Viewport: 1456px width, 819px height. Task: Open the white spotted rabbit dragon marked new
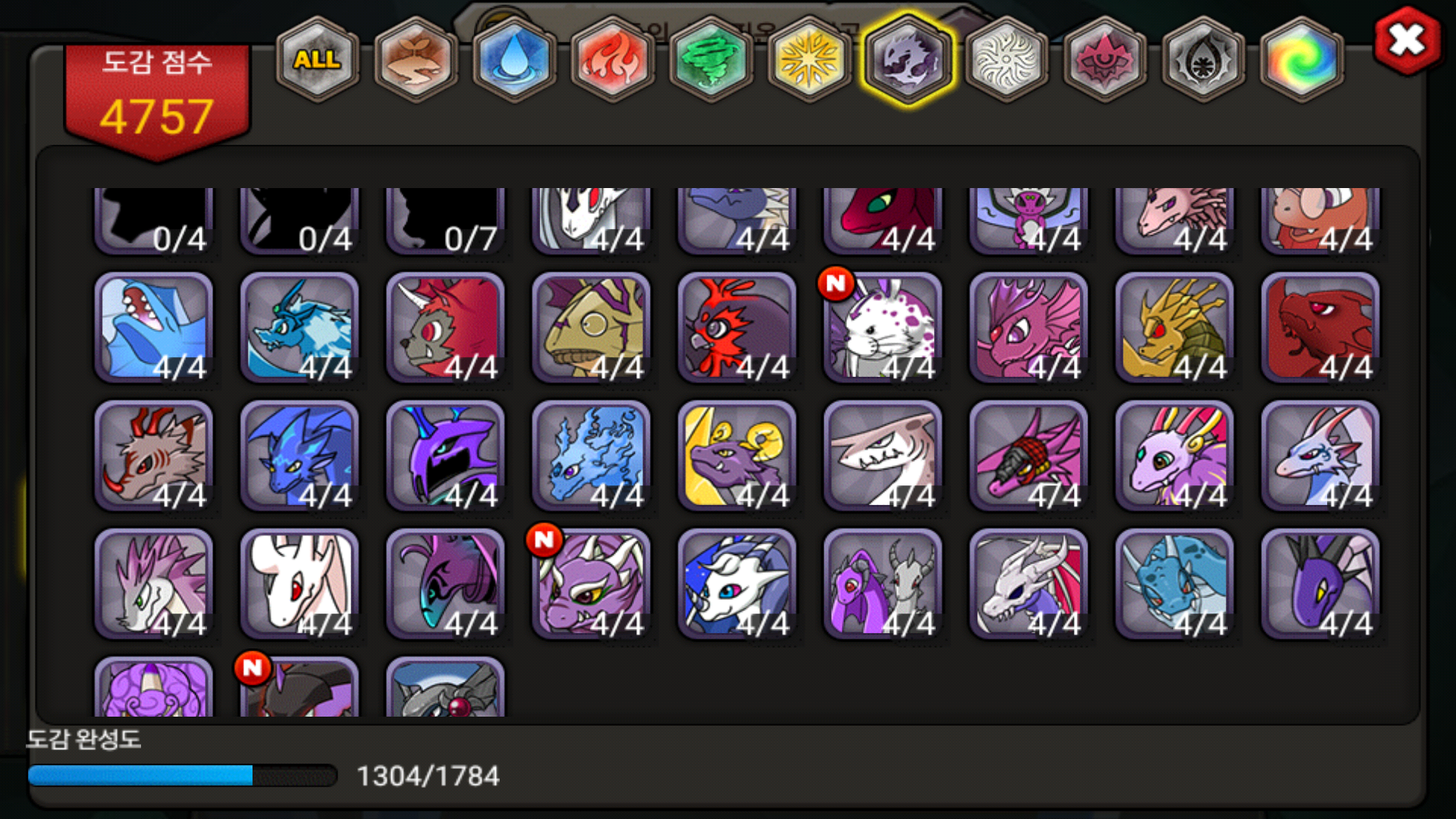pos(883,328)
